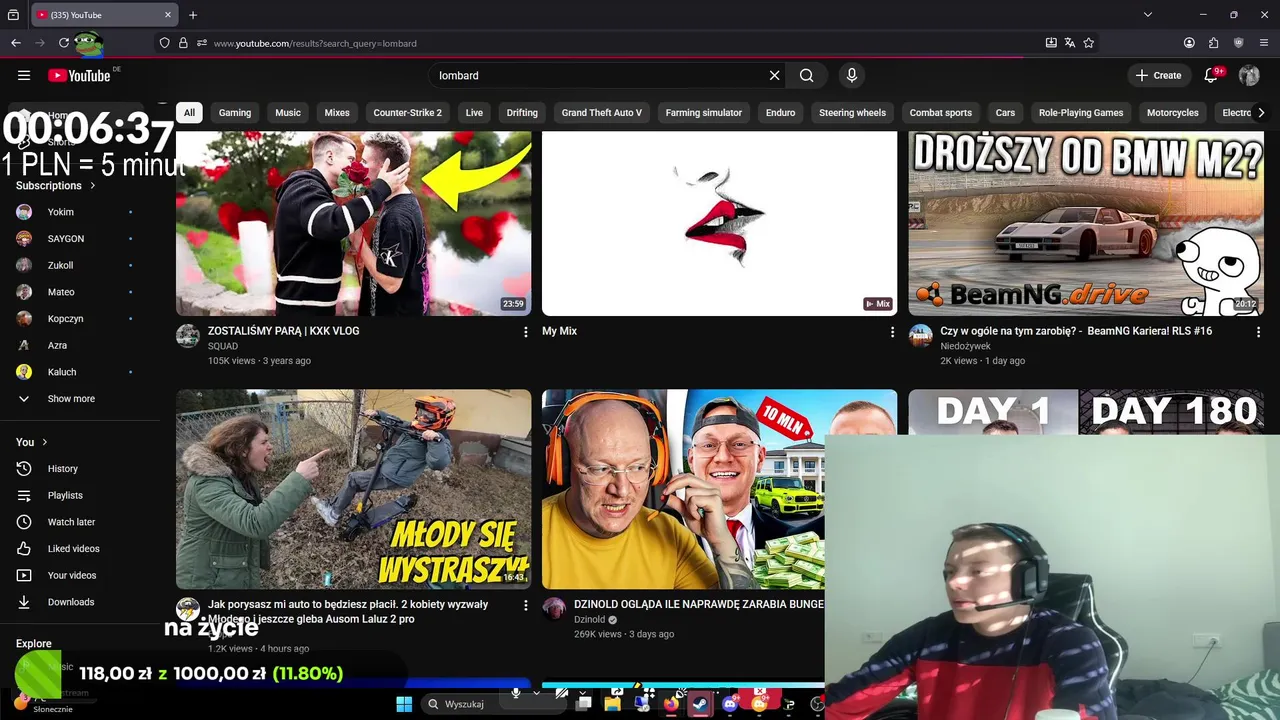Open the SQUAD channel name
Screen dimensions: 1280x720
(x=223, y=346)
